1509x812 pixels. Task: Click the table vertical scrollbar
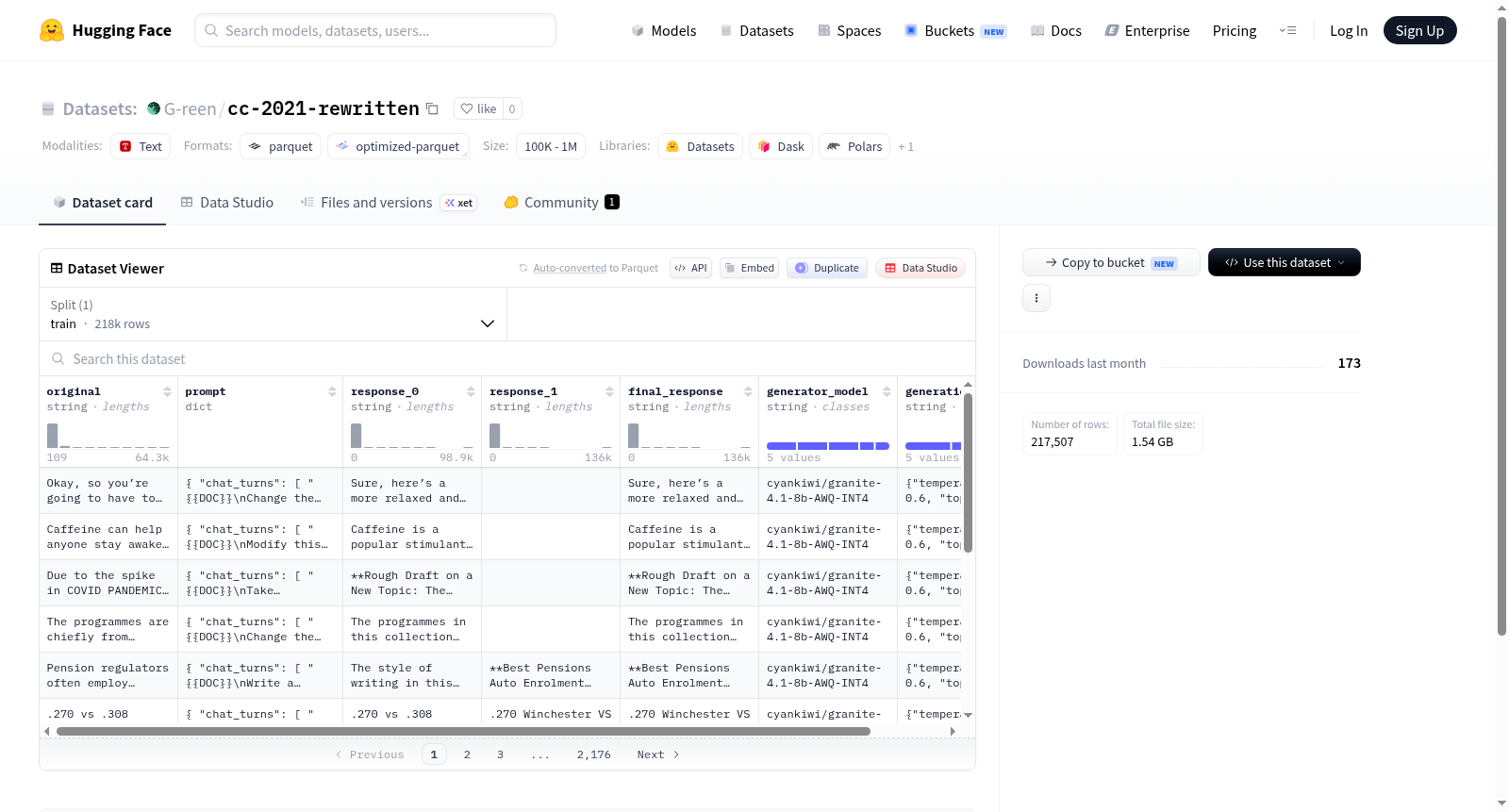tap(968, 472)
